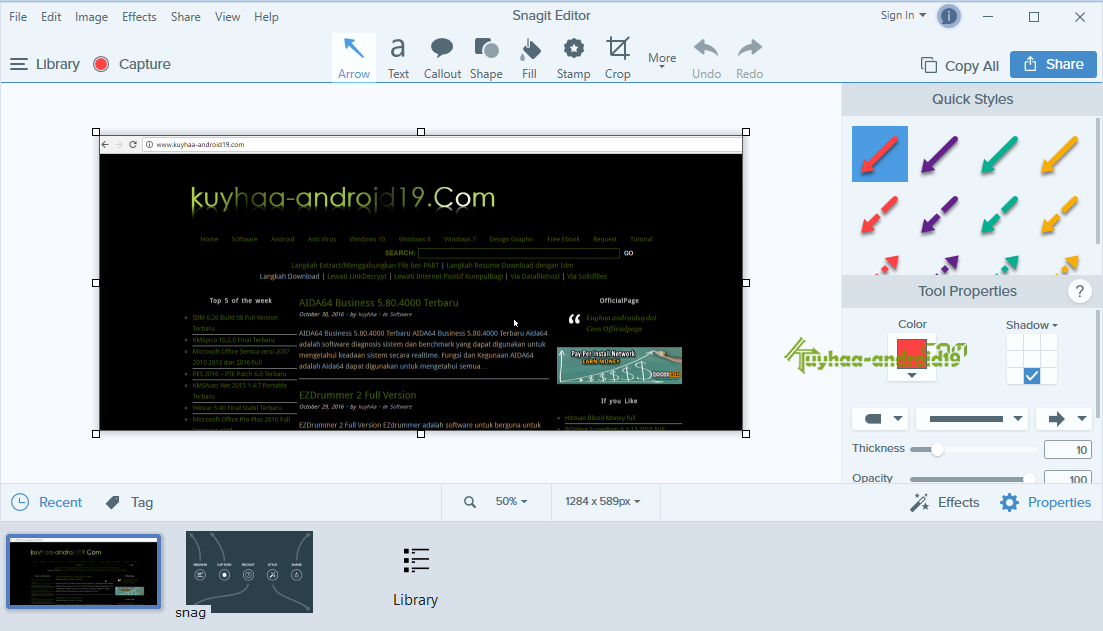Apply the dashed red arrow quick style
Image resolution: width=1103 pixels, height=631 pixels.
[880, 215]
